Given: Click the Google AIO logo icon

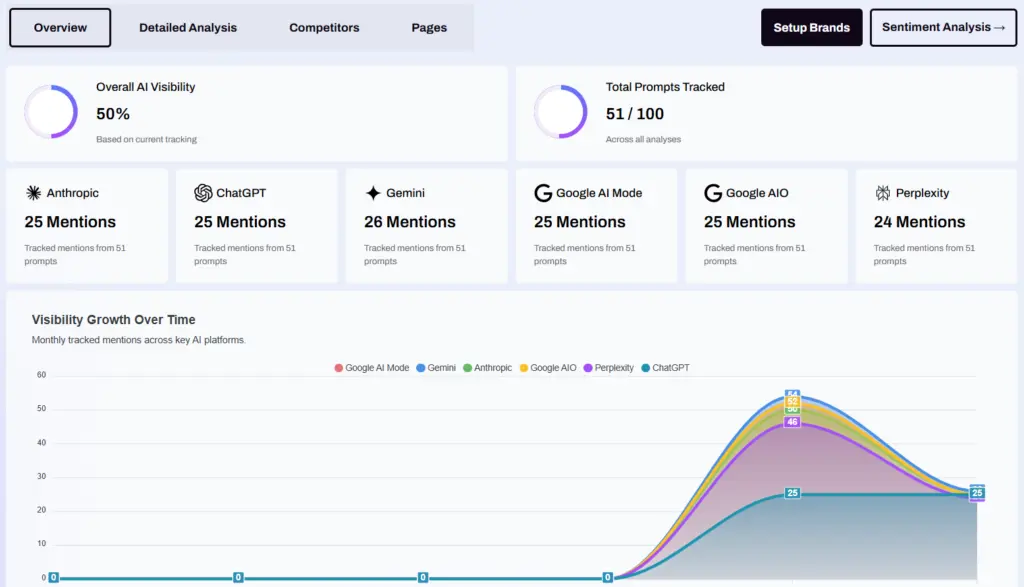Looking at the screenshot, I should [713, 193].
